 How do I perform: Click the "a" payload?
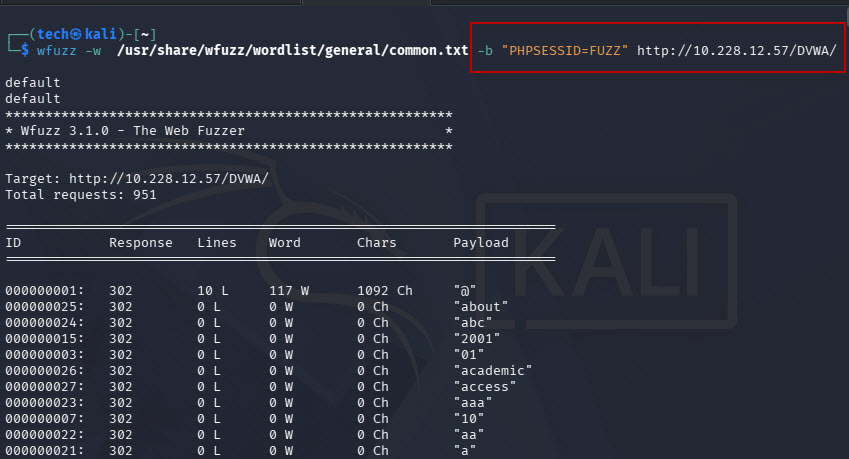click(465, 451)
